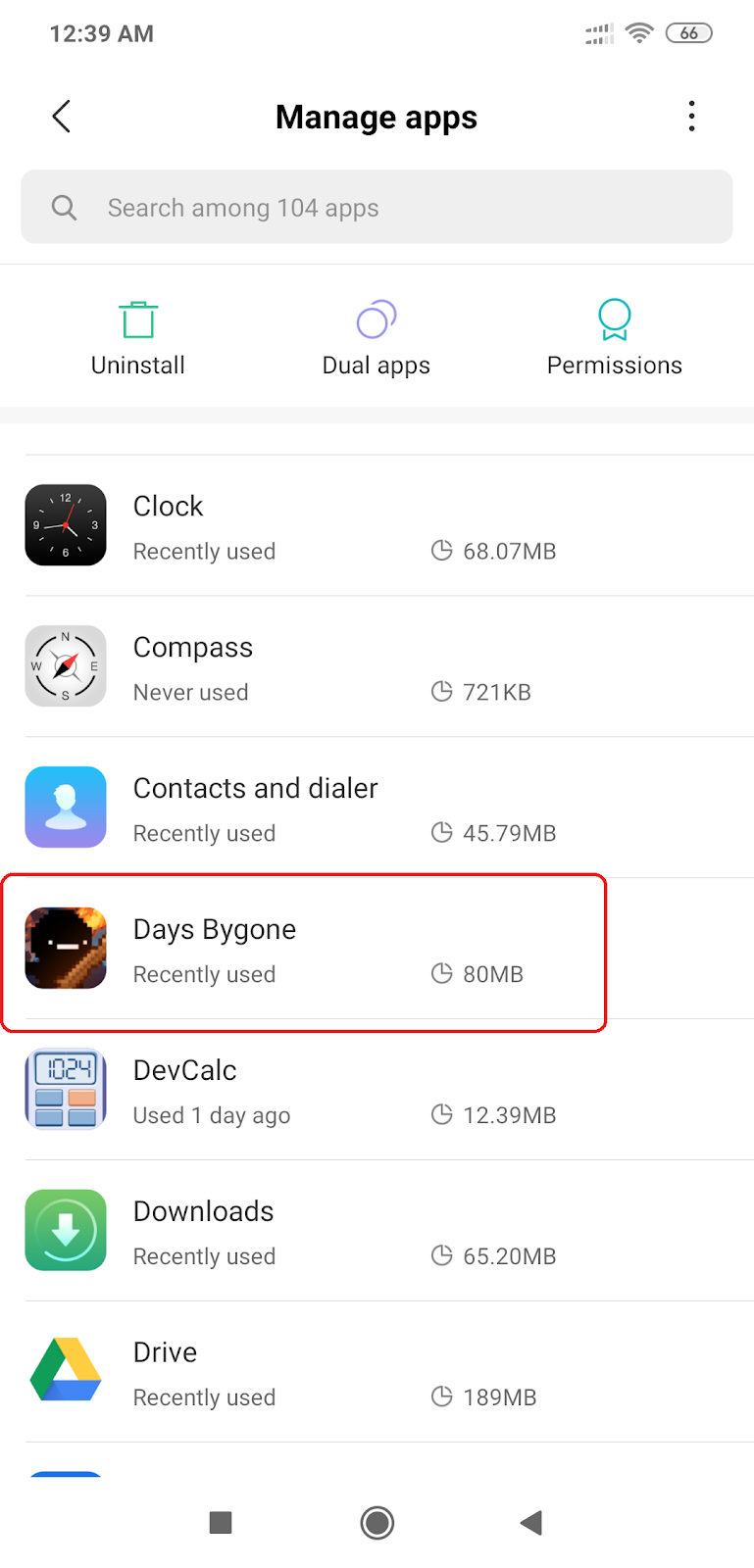Tap the Clock app icon
Viewport: 754px width, 1568px height.
coord(65,524)
